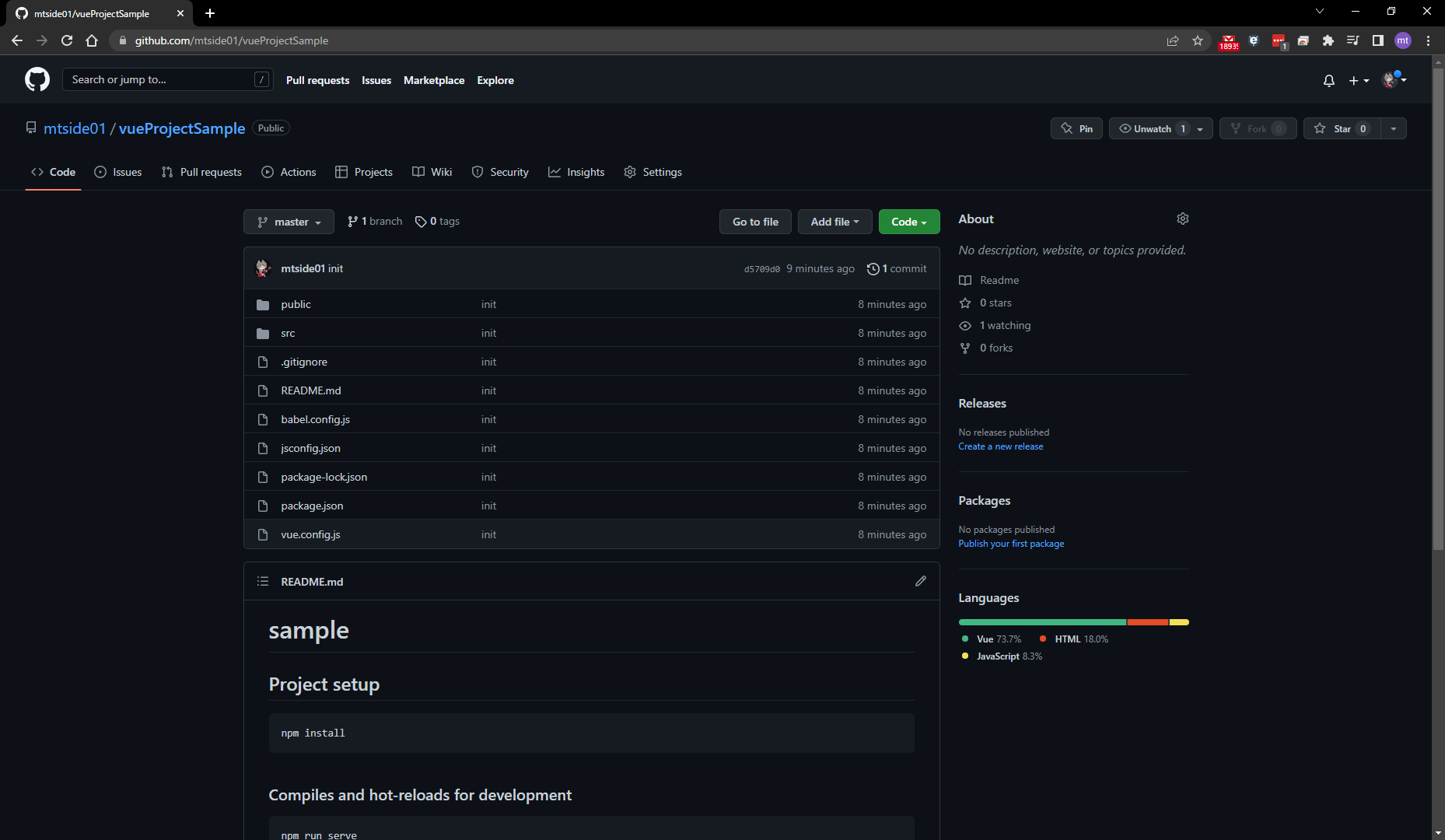
Task: Open the jsconfig.json file
Action: pyautogui.click(x=310, y=448)
